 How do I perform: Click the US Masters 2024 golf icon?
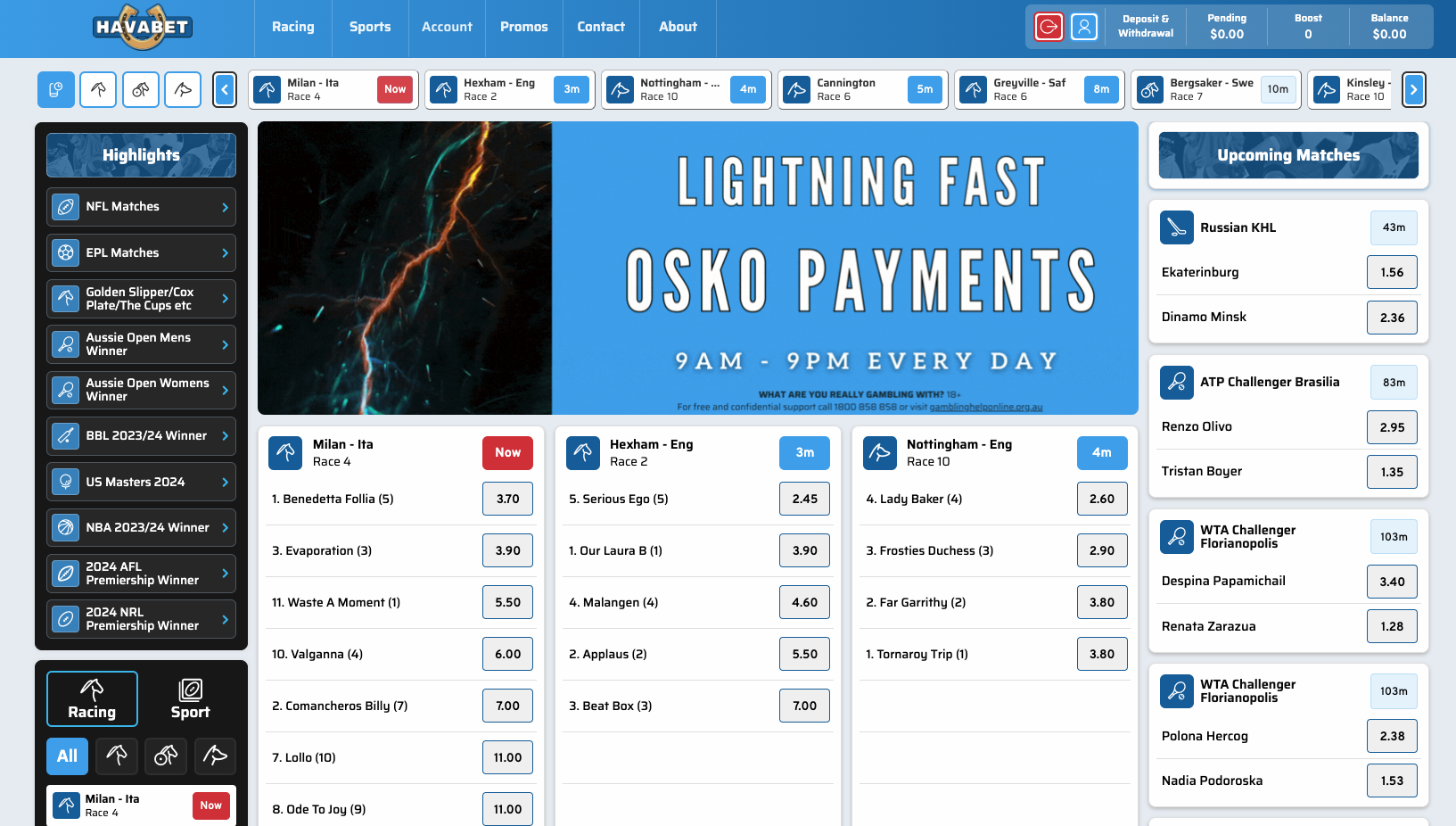[66, 482]
